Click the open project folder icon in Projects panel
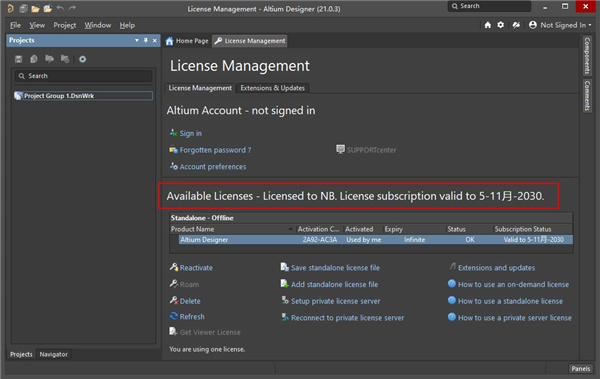Screen dimensions: 600x379 [49, 59]
